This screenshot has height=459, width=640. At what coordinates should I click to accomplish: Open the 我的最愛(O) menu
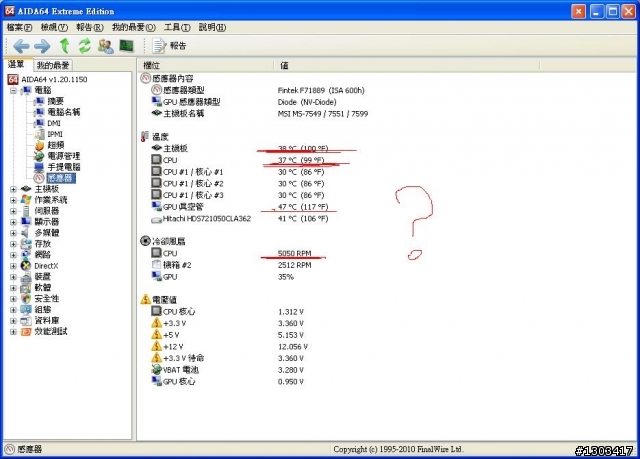click(x=133, y=27)
